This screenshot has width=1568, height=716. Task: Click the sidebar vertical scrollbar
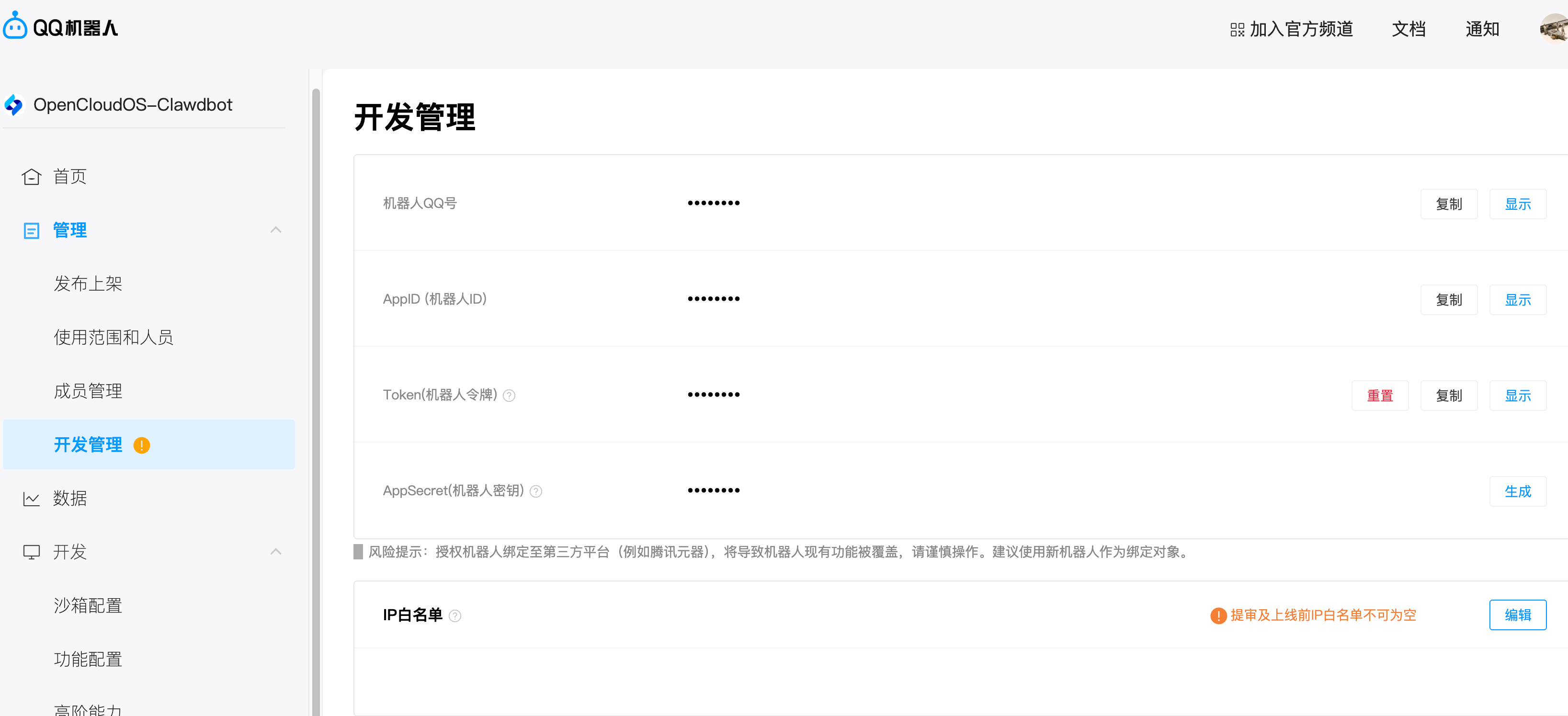316,402
